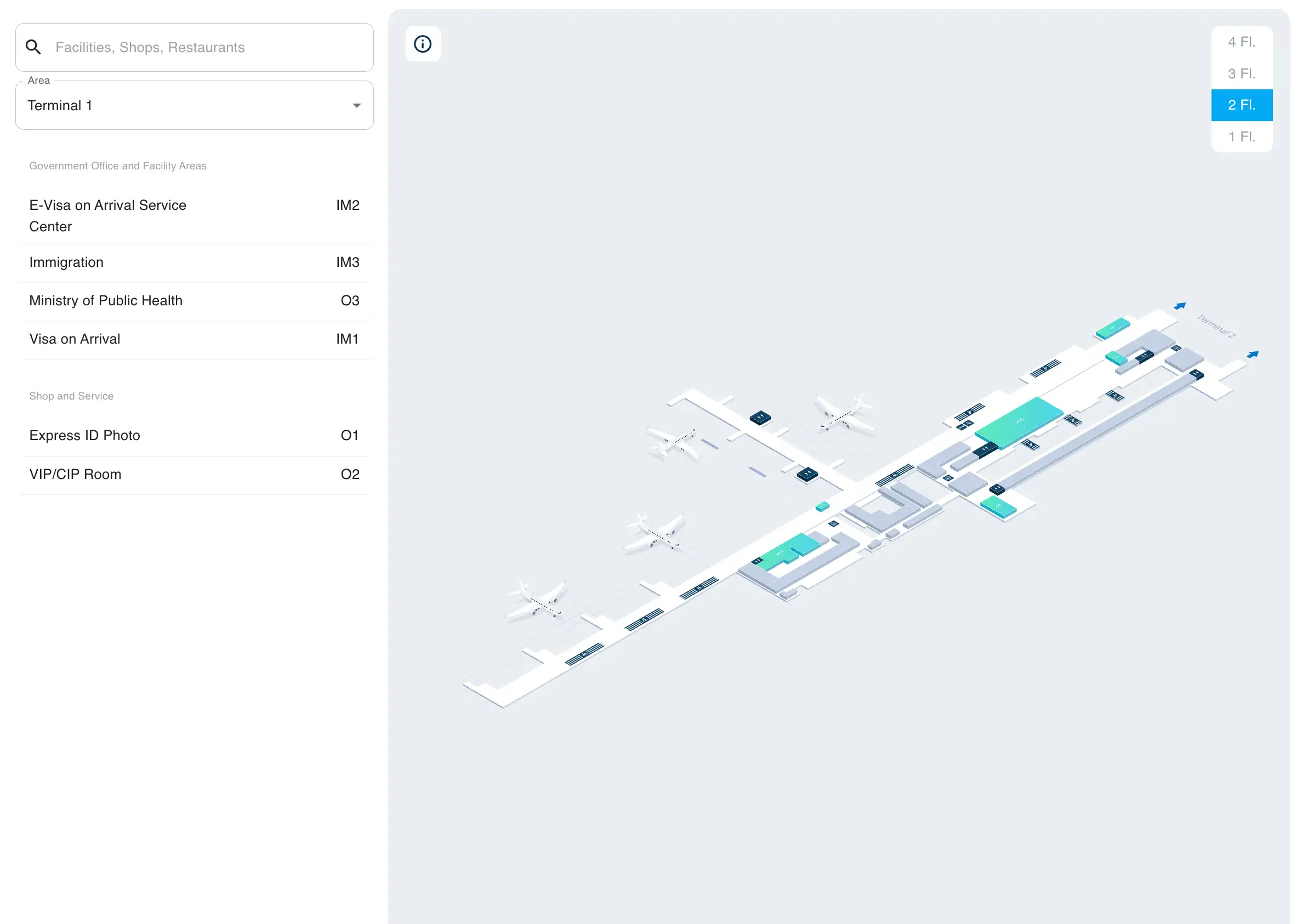Click the lower blue arrow near Terminal 2
Viewport: 1297px width, 924px height.
click(1252, 355)
